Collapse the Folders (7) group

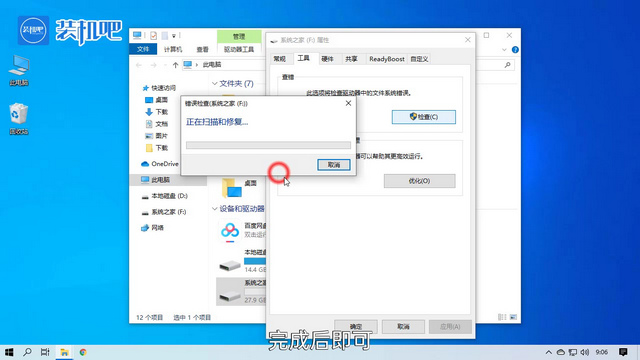point(215,84)
